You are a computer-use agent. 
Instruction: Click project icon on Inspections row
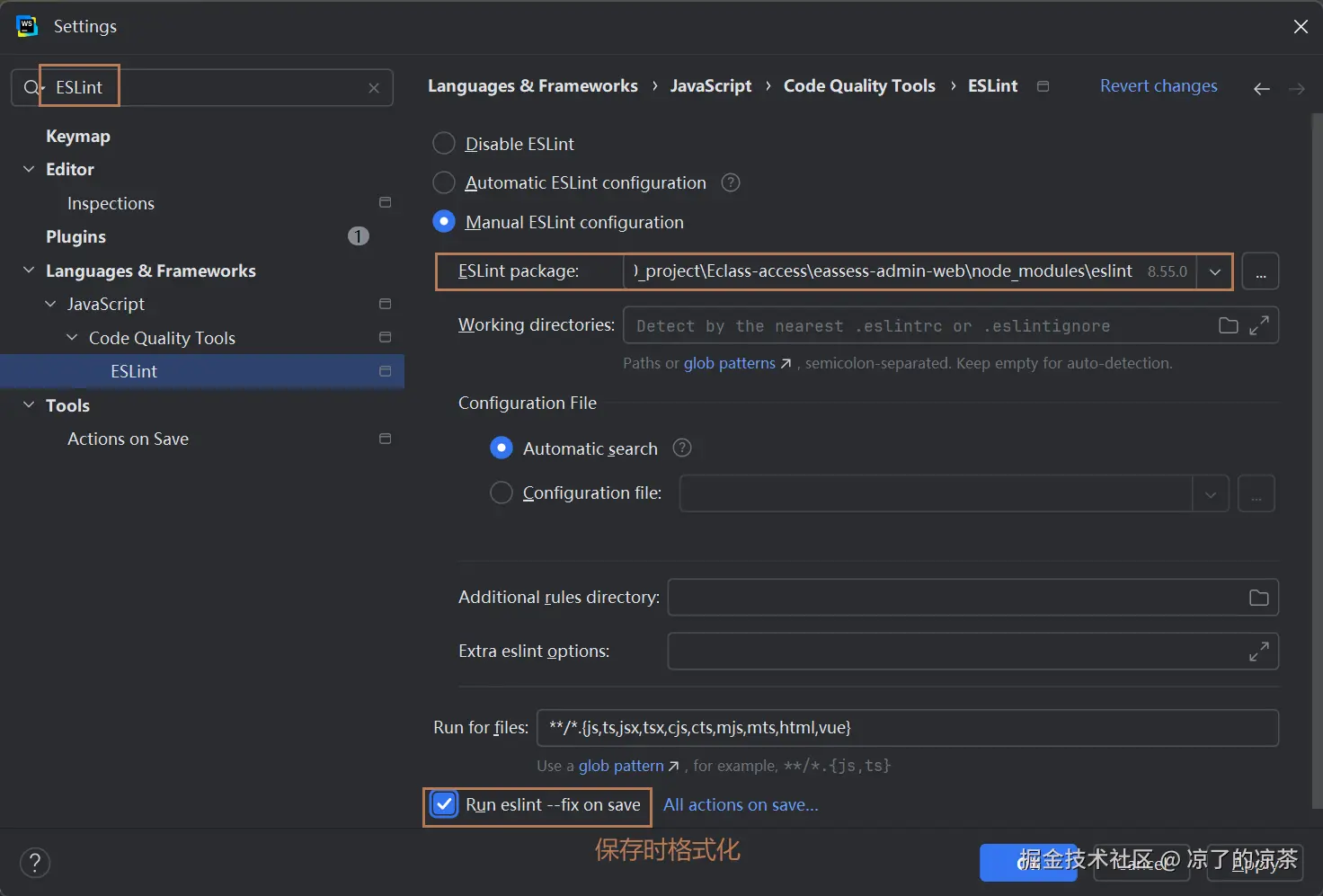tap(386, 202)
